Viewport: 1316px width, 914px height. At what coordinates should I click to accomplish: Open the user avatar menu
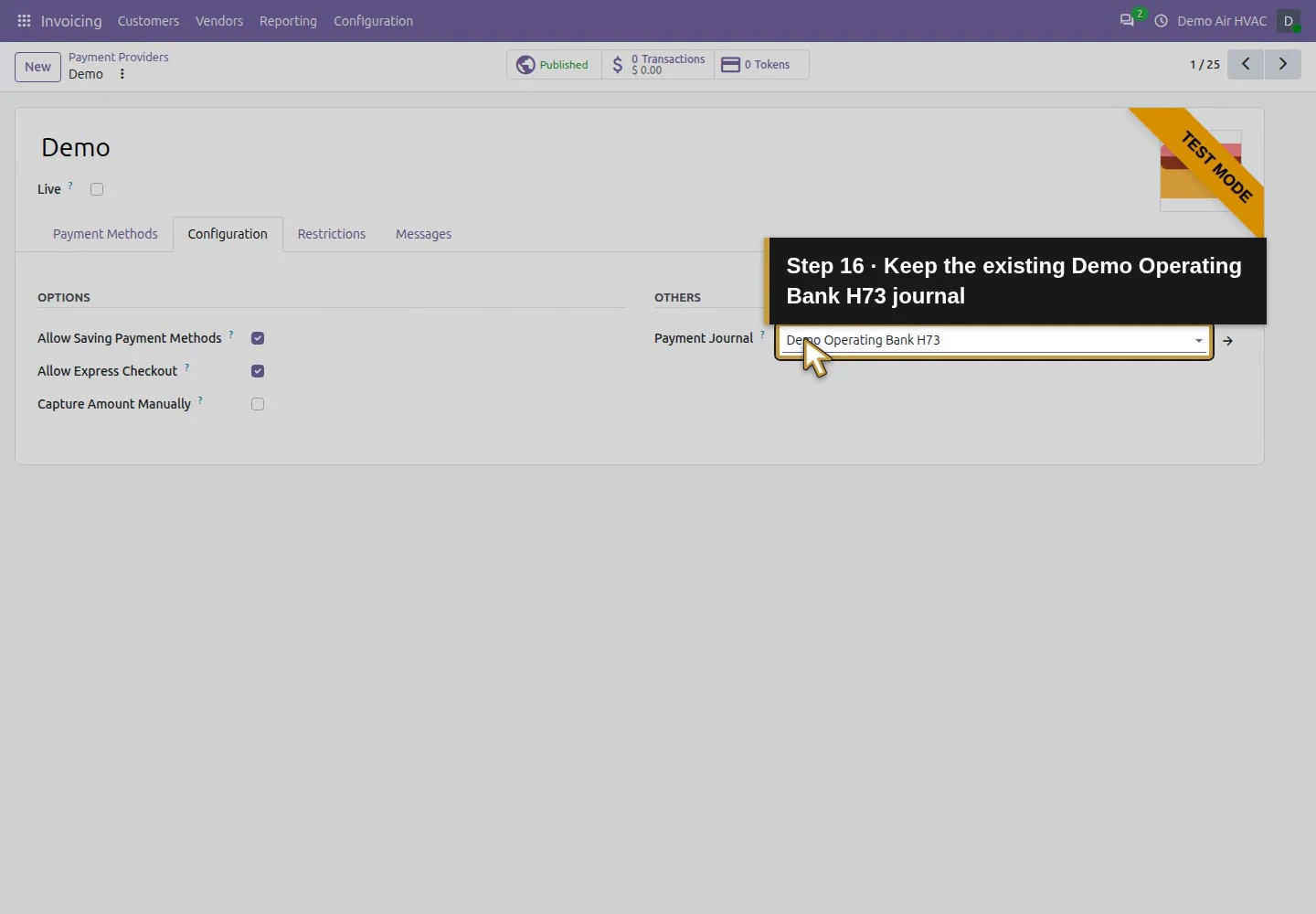pos(1289,20)
